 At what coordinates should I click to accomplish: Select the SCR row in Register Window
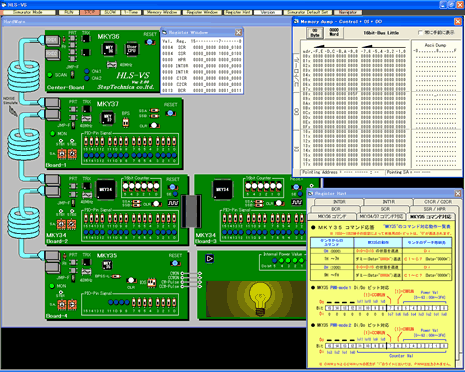tap(202, 48)
